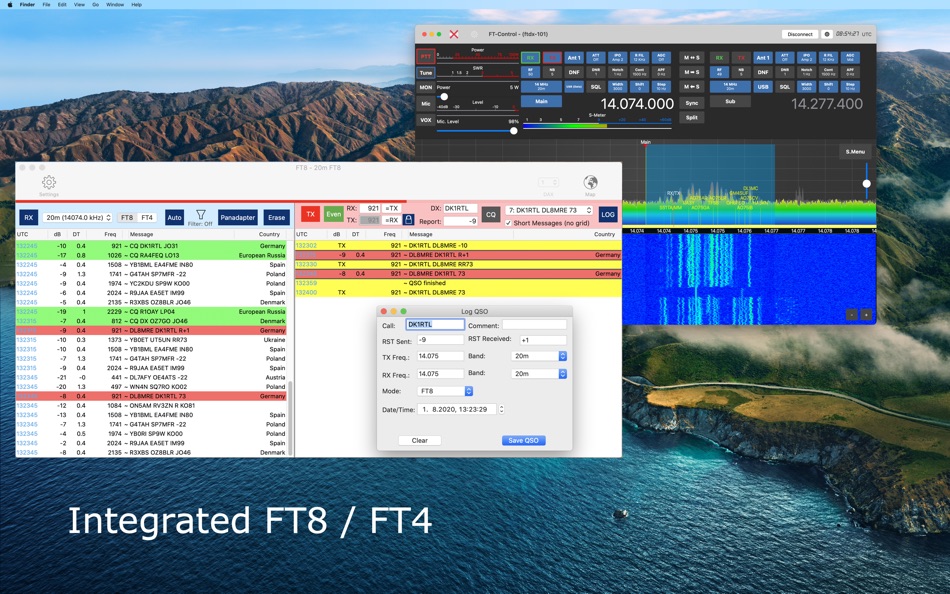Viewport: 950px width, 594px height.
Task: Click DX call field DK1RTL
Action: [x=460, y=209]
